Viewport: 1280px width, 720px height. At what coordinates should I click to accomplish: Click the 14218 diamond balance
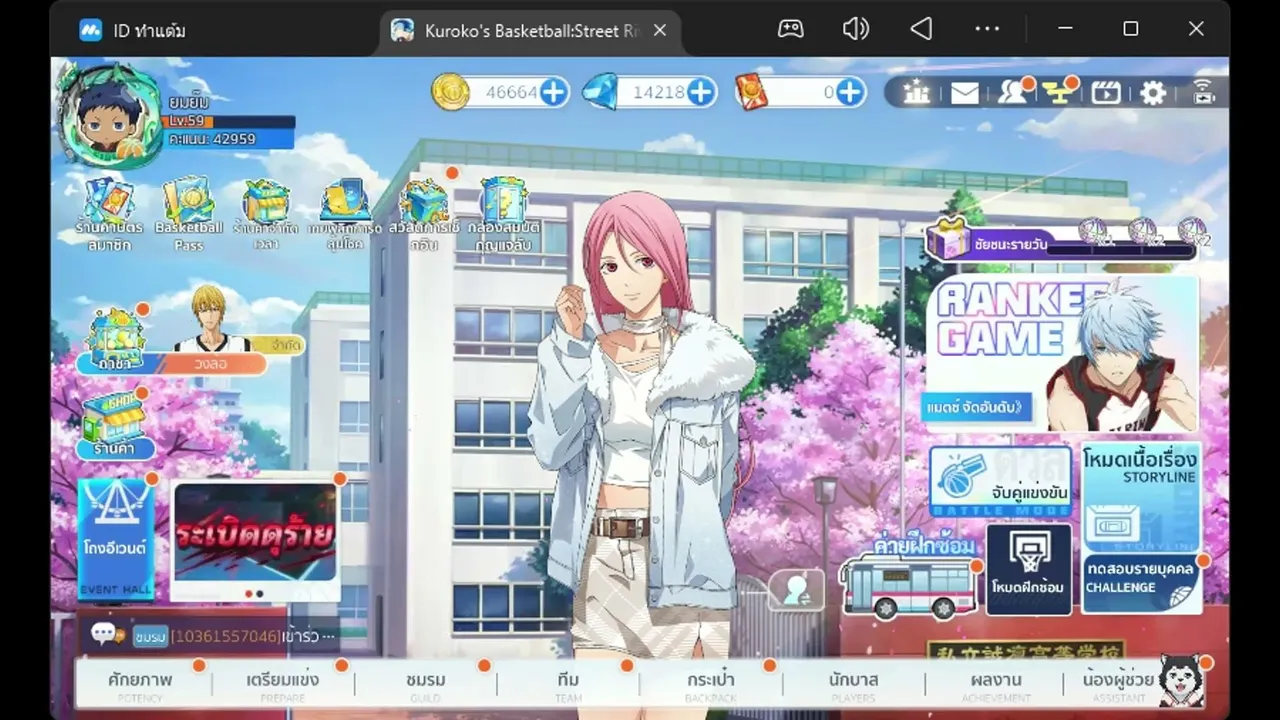click(659, 92)
